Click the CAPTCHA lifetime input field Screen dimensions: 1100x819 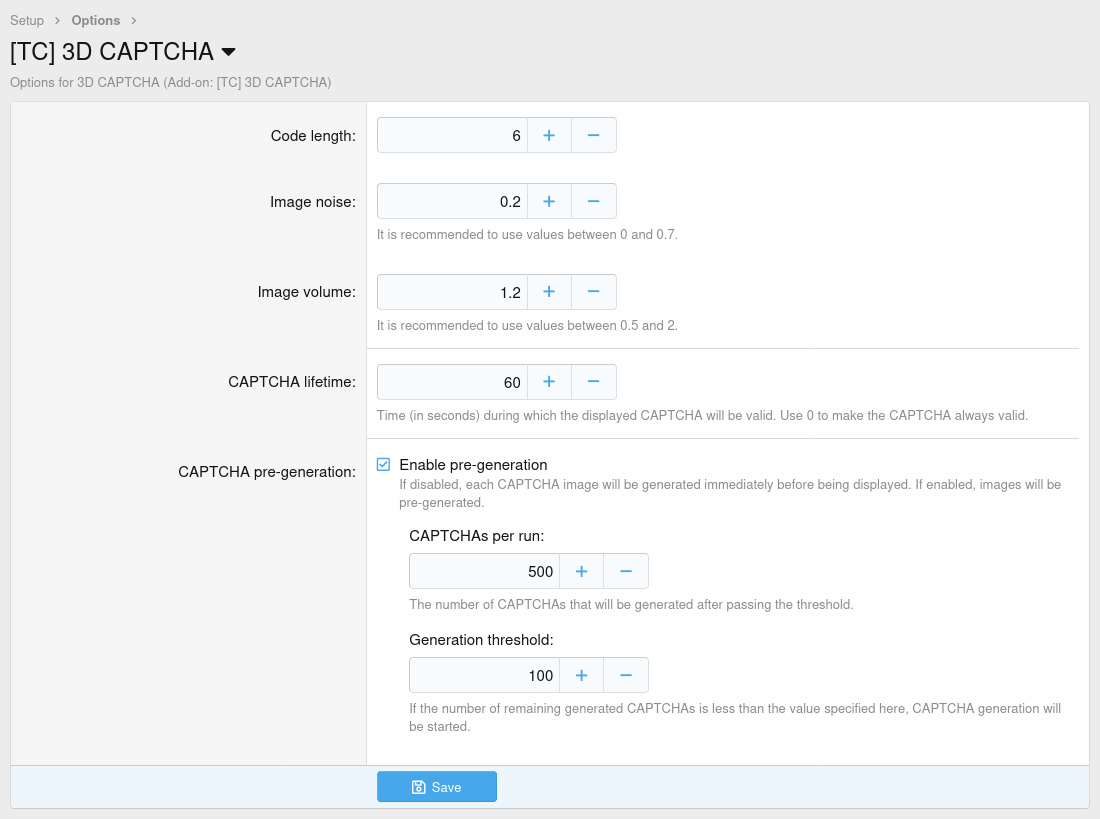click(452, 382)
